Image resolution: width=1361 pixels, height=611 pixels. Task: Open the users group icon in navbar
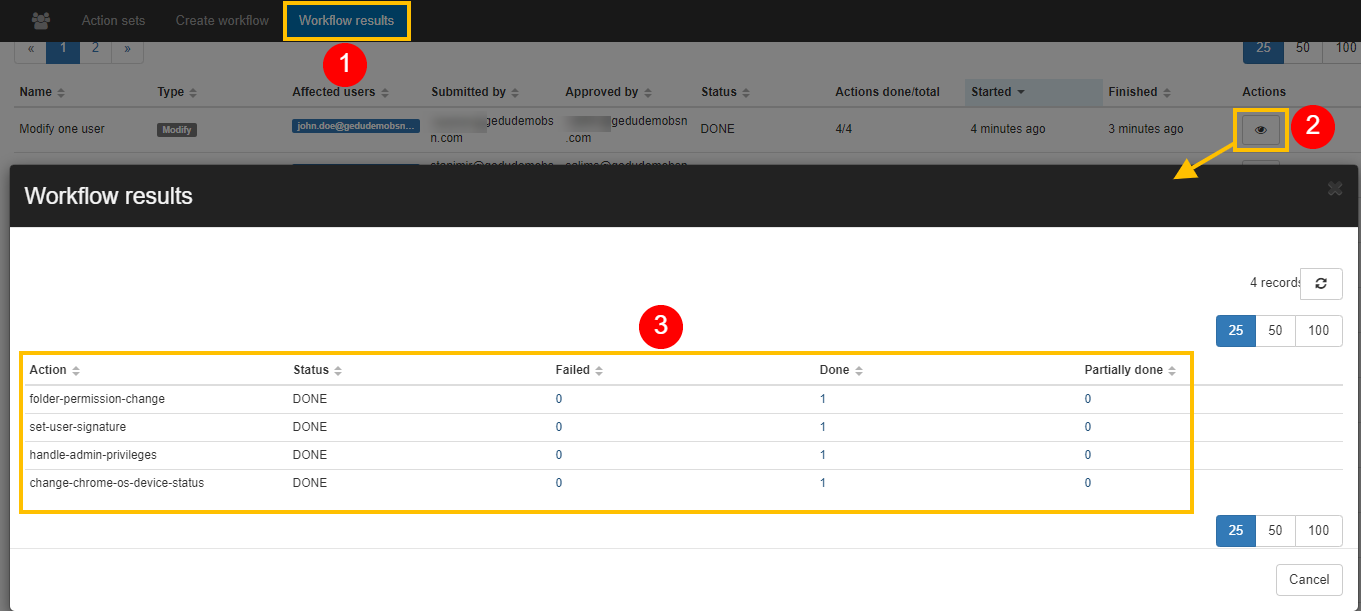[x=41, y=20]
